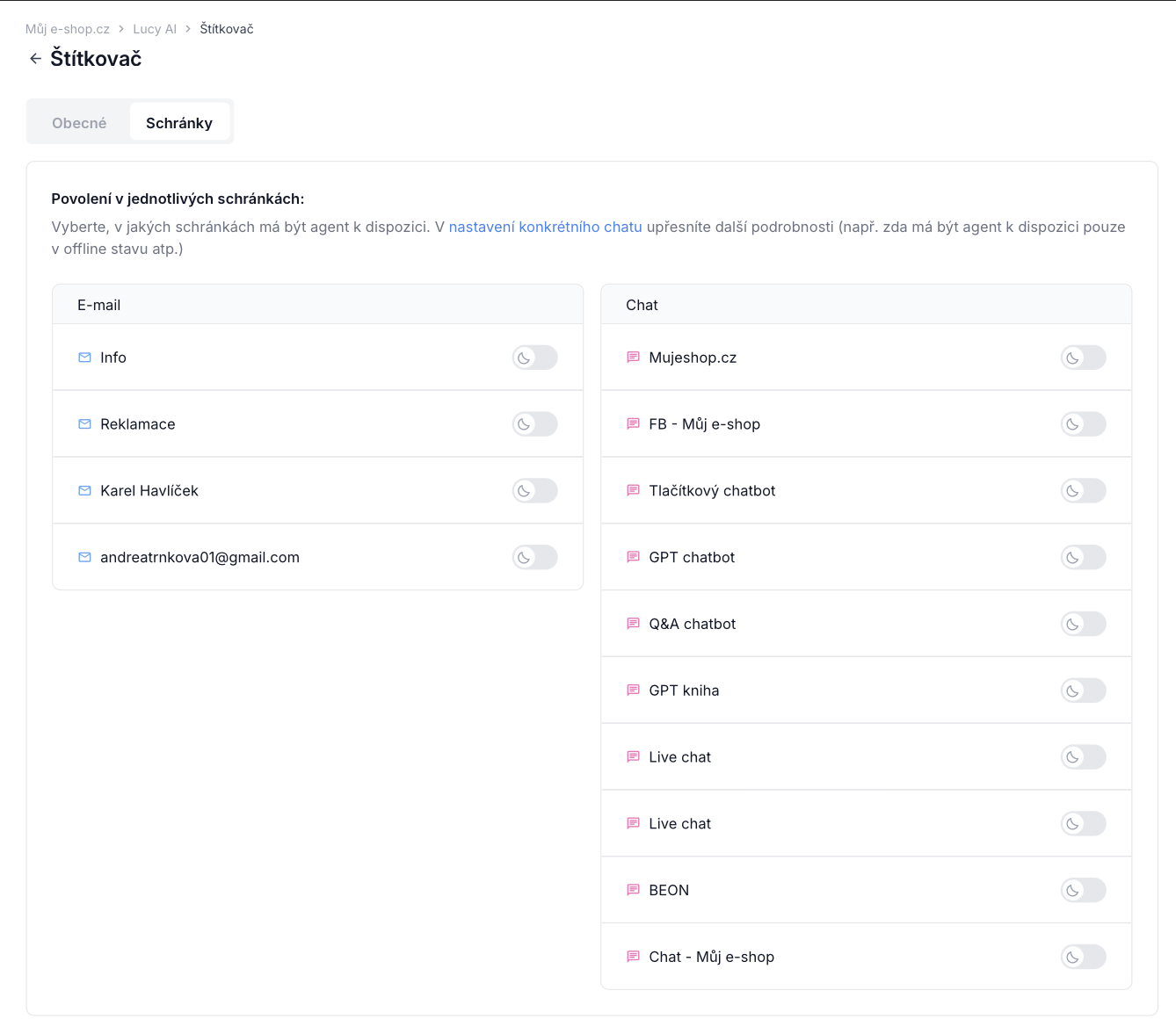Select the Schránky tab
This screenshot has height=1034, width=1176.
coord(179,123)
